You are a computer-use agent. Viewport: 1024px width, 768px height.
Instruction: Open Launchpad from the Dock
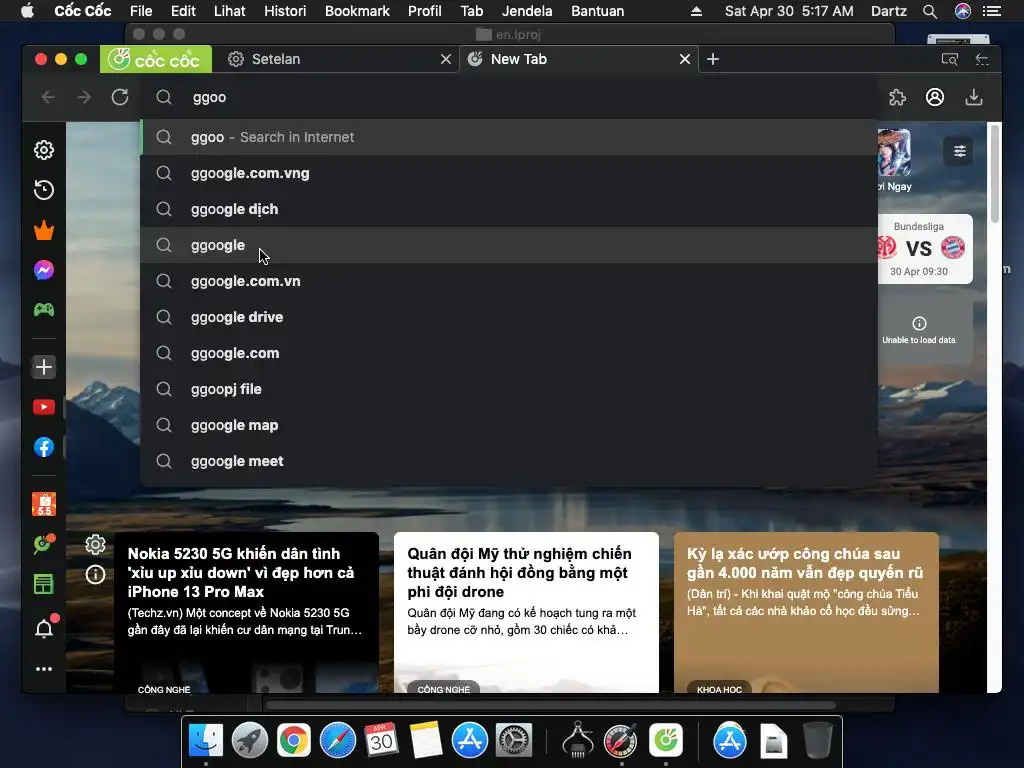pyautogui.click(x=249, y=741)
